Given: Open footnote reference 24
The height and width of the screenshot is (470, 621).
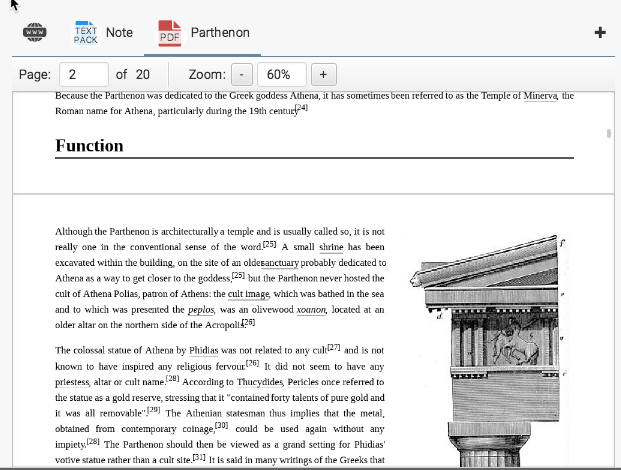Looking at the screenshot, I should pyautogui.click(x=301, y=108).
